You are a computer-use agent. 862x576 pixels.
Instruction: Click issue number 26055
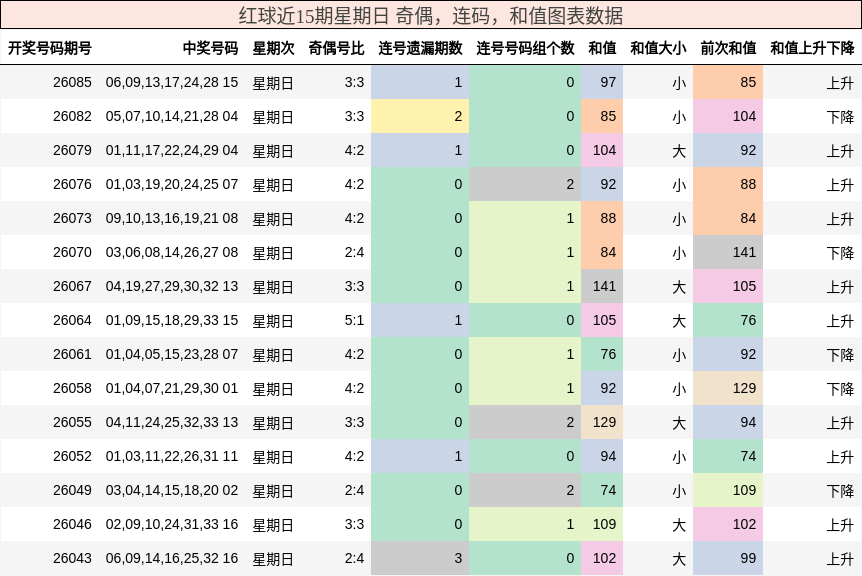[72, 423]
